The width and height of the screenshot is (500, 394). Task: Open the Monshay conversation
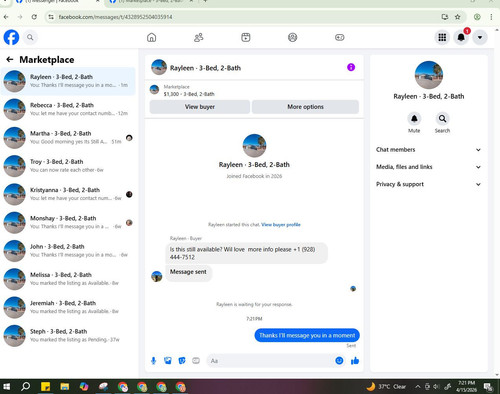68,223
